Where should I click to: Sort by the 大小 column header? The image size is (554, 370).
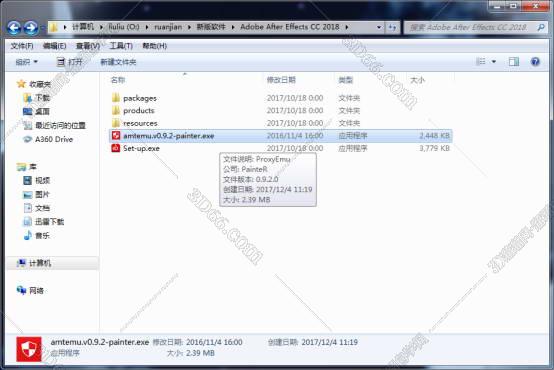[x=417, y=80]
